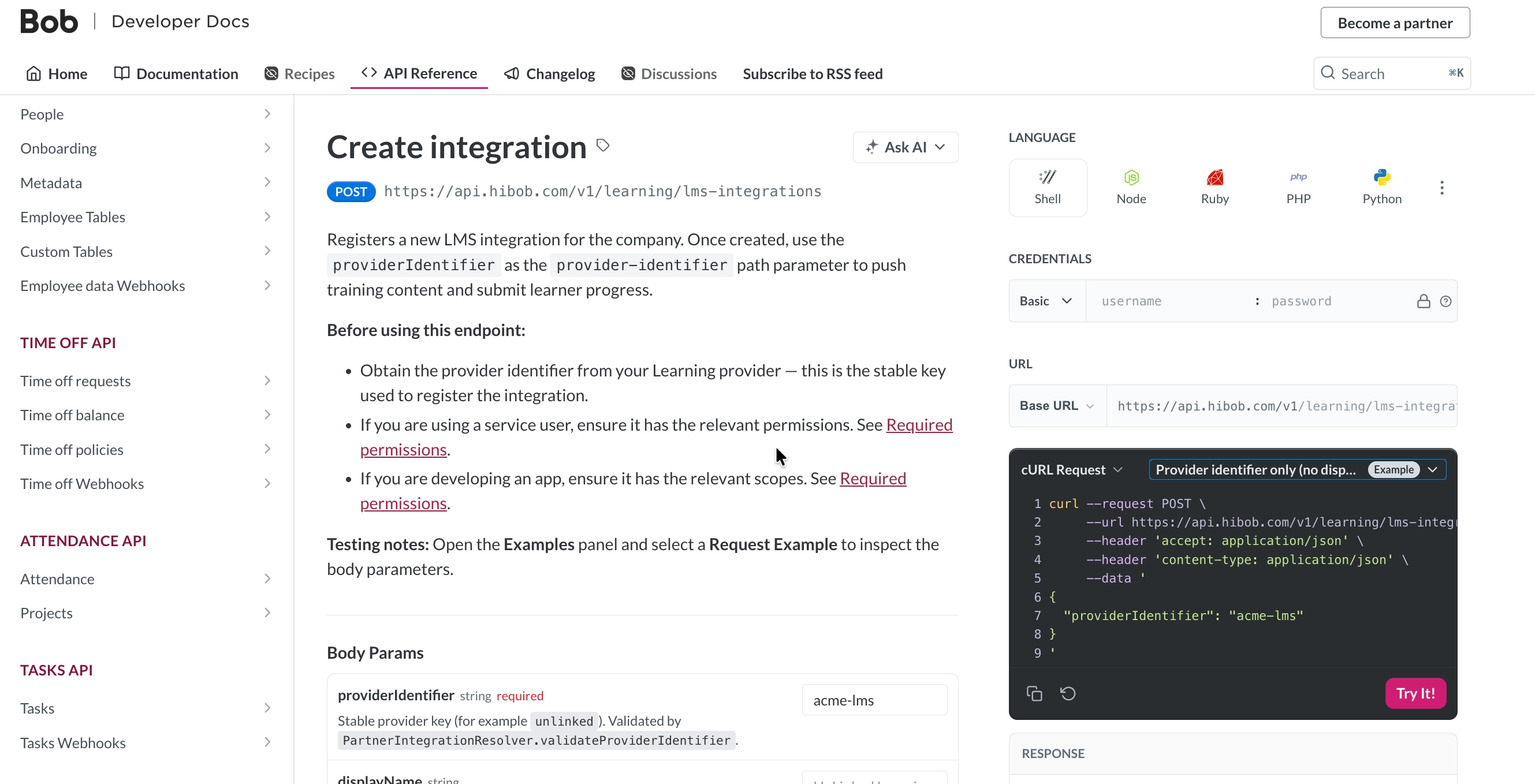Open the Changelog tab
The image size is (1535, 784).
click(x=549, y=74)
